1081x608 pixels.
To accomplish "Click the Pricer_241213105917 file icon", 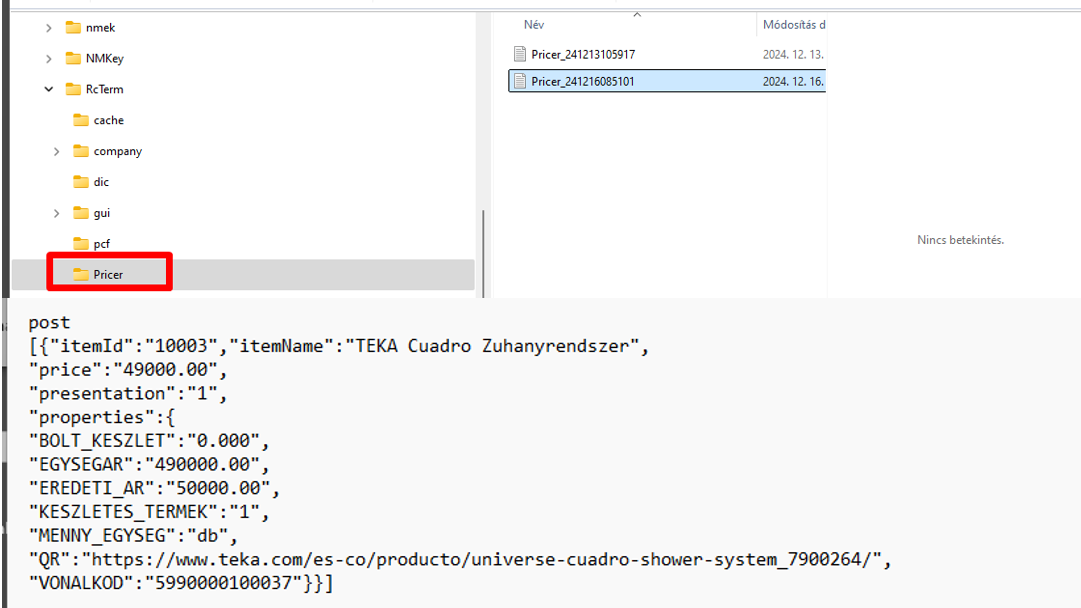I will pyautogui.click(x=519, y=55).
